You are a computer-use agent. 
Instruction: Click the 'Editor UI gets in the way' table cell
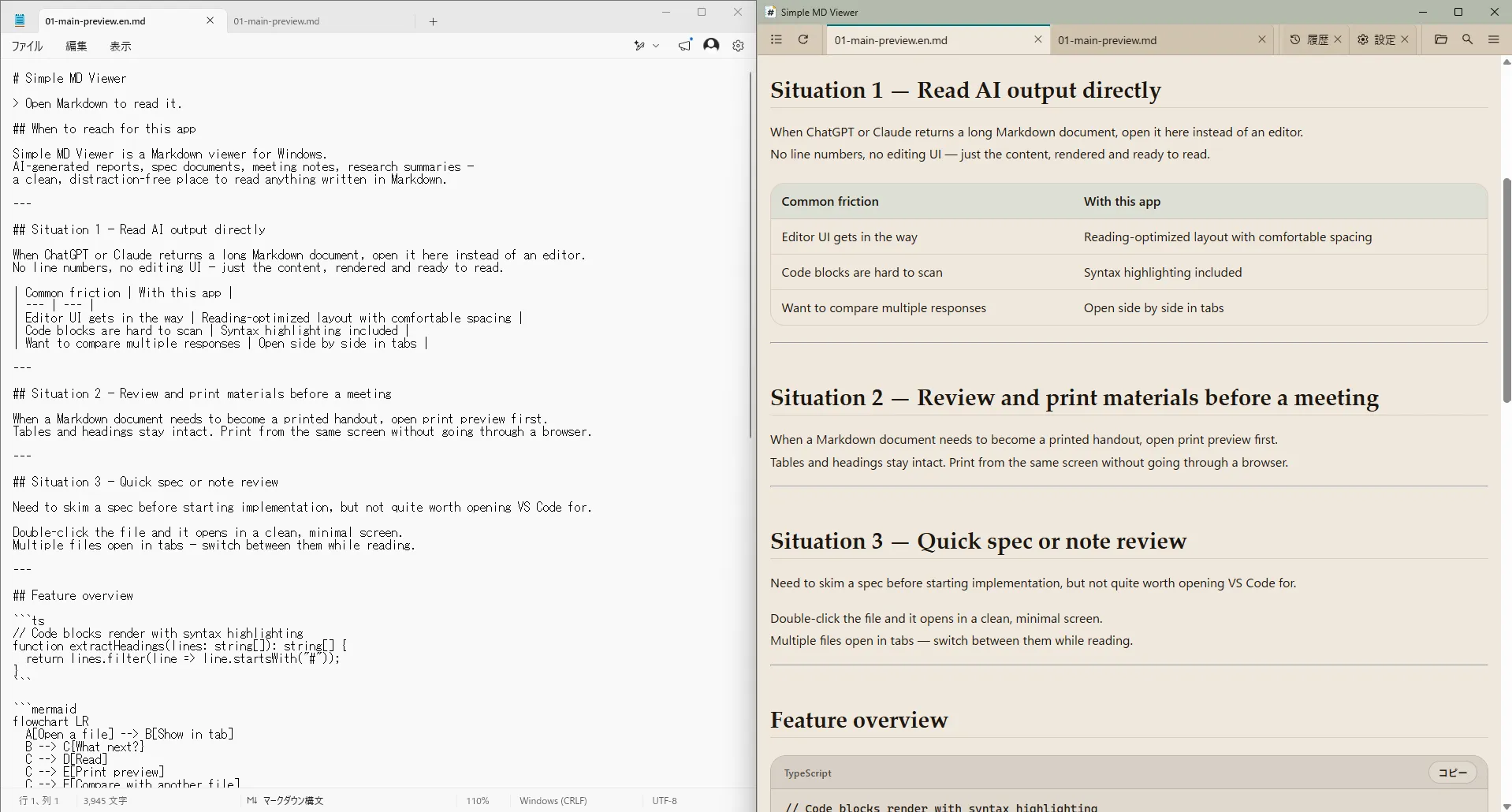tap(849, 237)
